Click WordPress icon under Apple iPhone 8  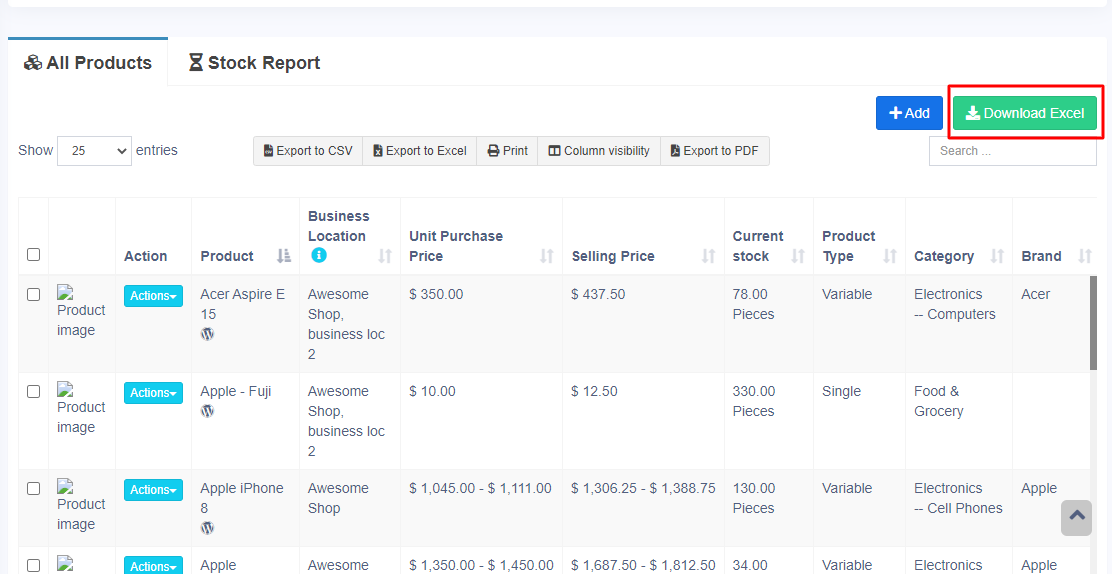[x=207, y=528]
